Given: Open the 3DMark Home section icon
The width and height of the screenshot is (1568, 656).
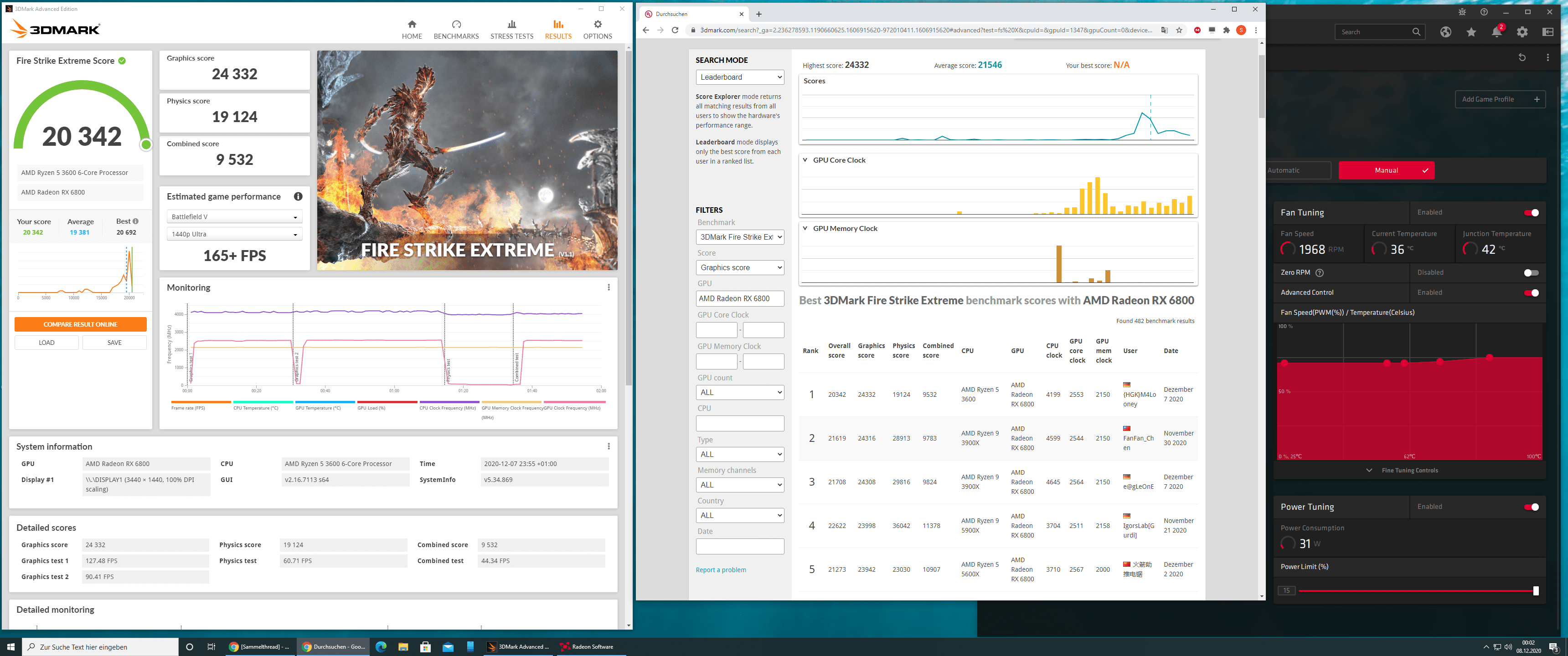Looking at the screenshot, I should coord(412,24).
